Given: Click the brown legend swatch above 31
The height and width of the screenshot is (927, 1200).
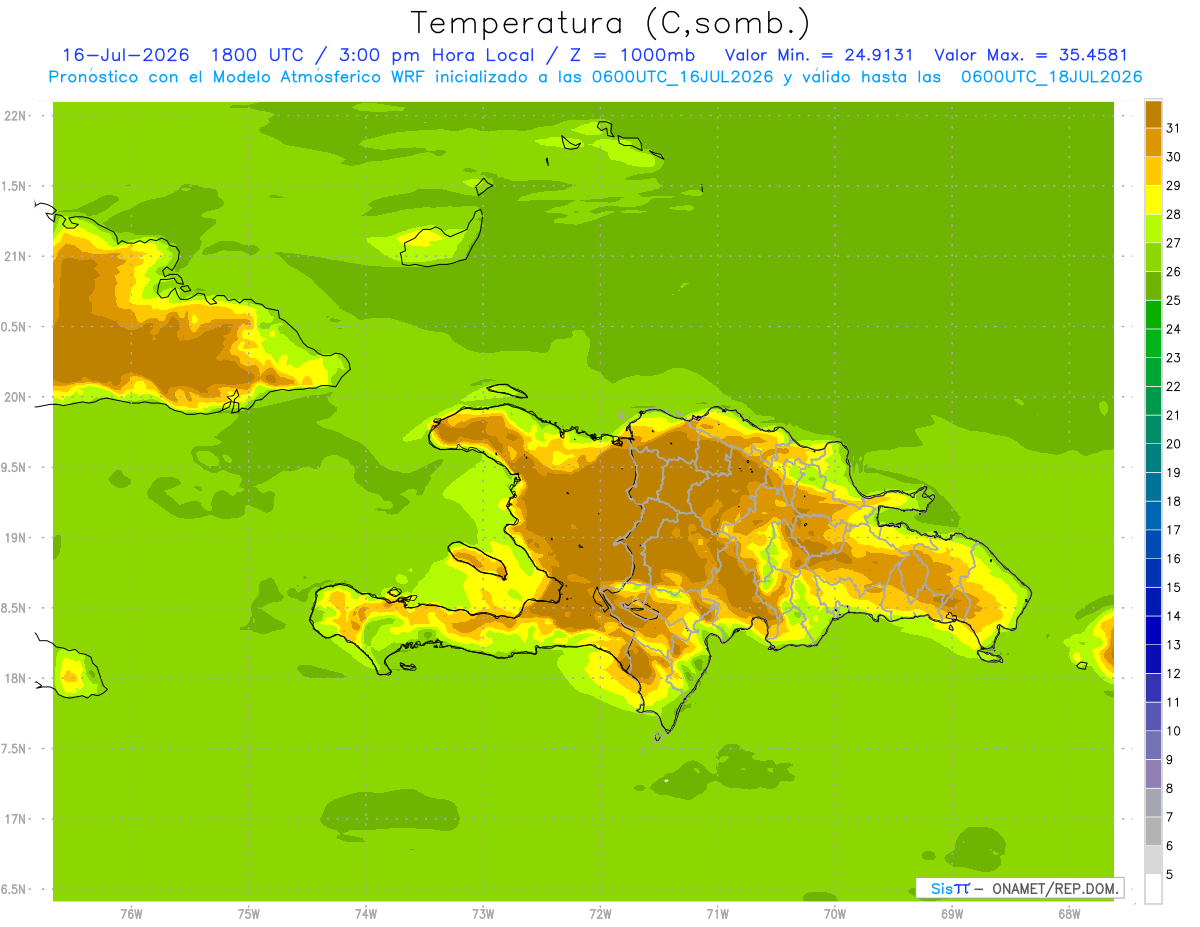Looking at the screenshot, I should tap(1153, 114).
